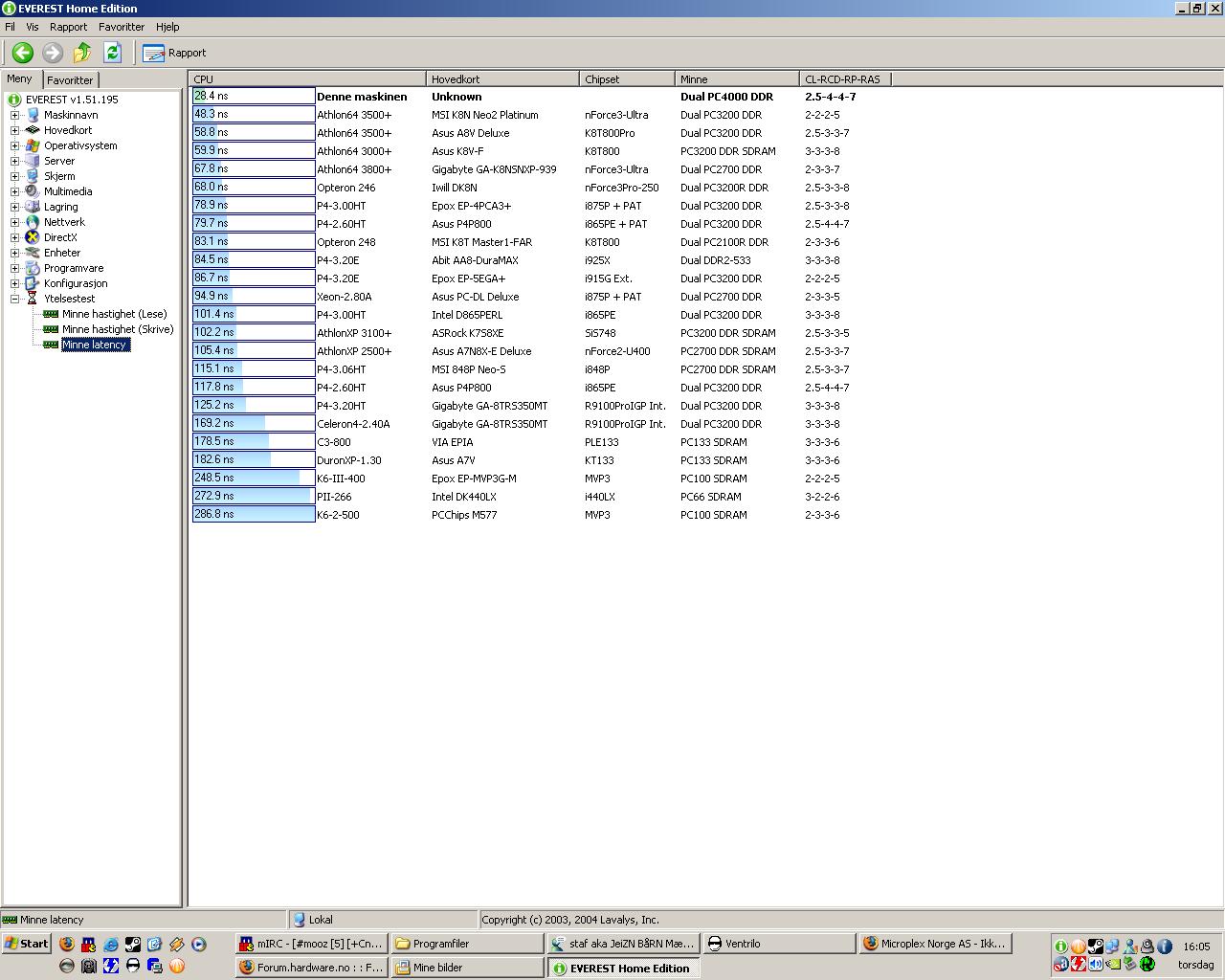
Task: Sort by the Chipset column header
Action: click(627, 79)
